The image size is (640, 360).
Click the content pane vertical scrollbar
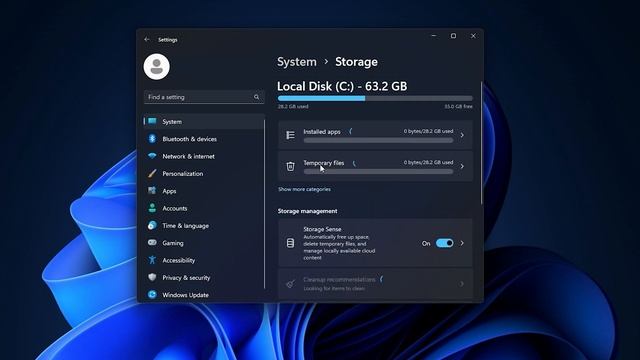(x=482, y=143)
